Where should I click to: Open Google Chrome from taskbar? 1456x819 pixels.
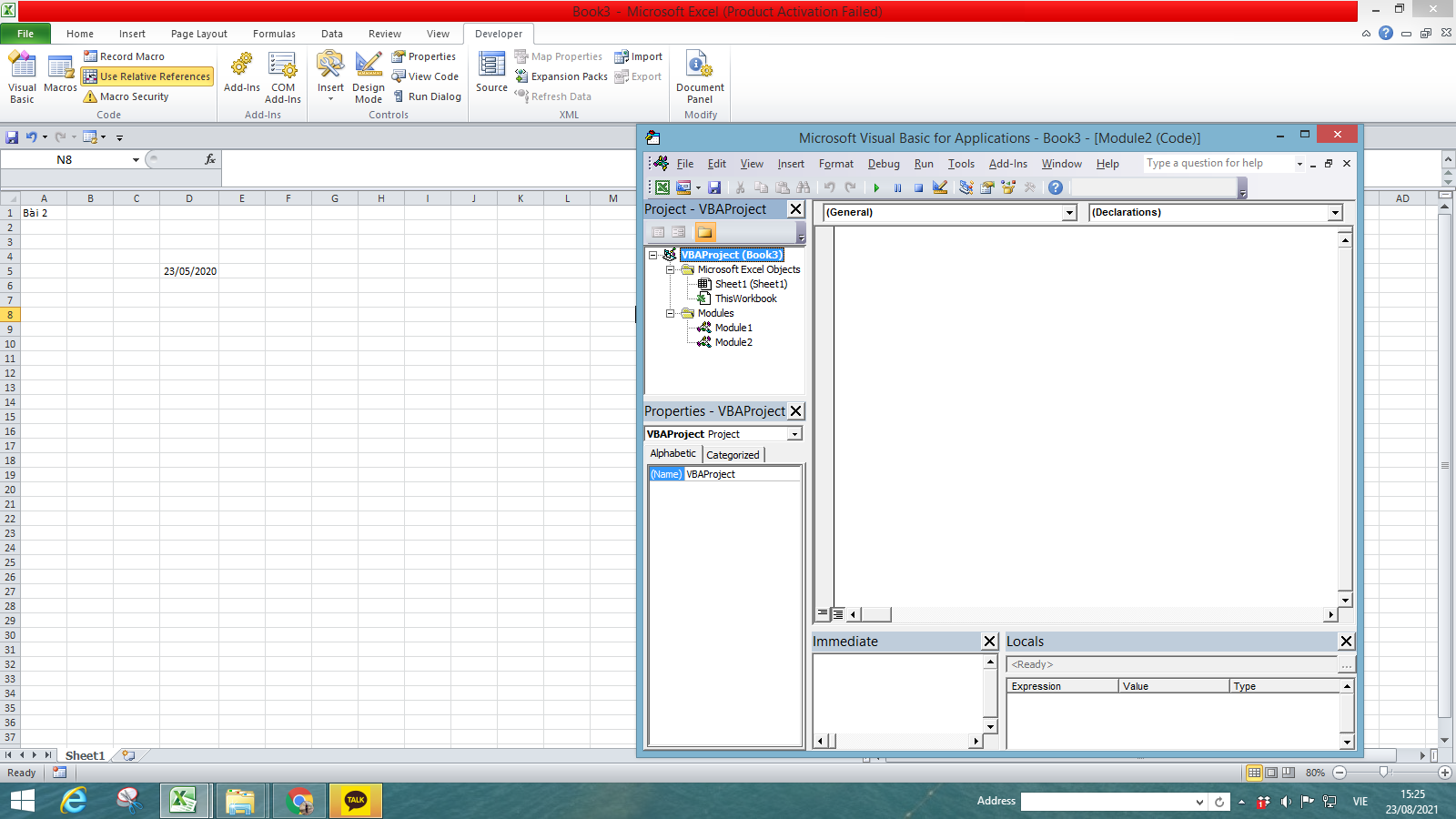click(299, 801)
